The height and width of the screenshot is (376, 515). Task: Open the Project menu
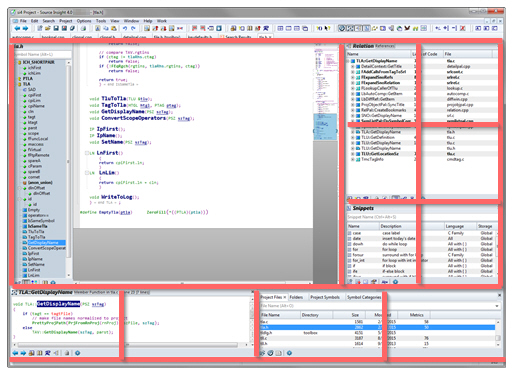66,21
